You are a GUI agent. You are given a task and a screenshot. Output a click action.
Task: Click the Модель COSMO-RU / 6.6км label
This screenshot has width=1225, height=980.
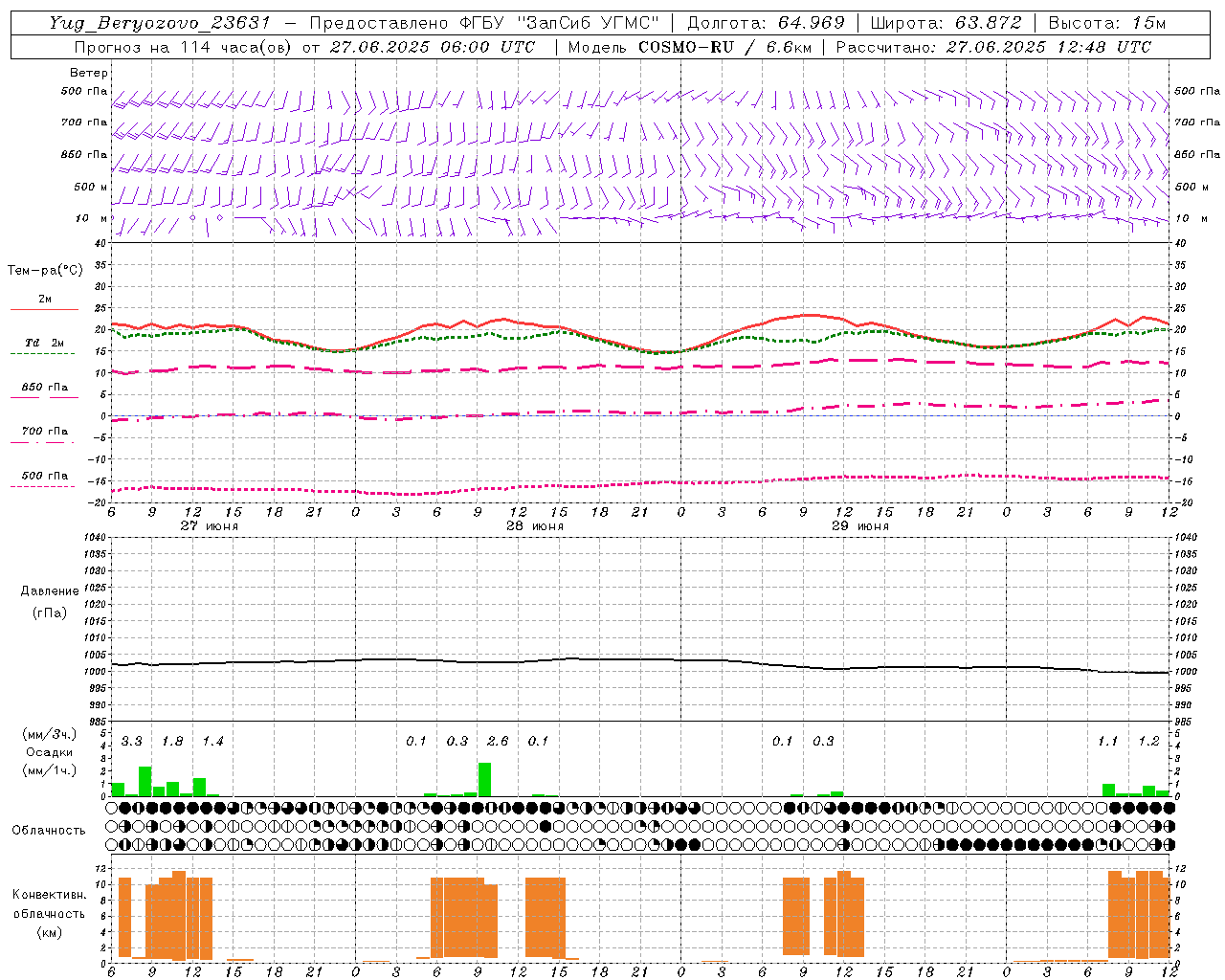[x=689, y=47]
